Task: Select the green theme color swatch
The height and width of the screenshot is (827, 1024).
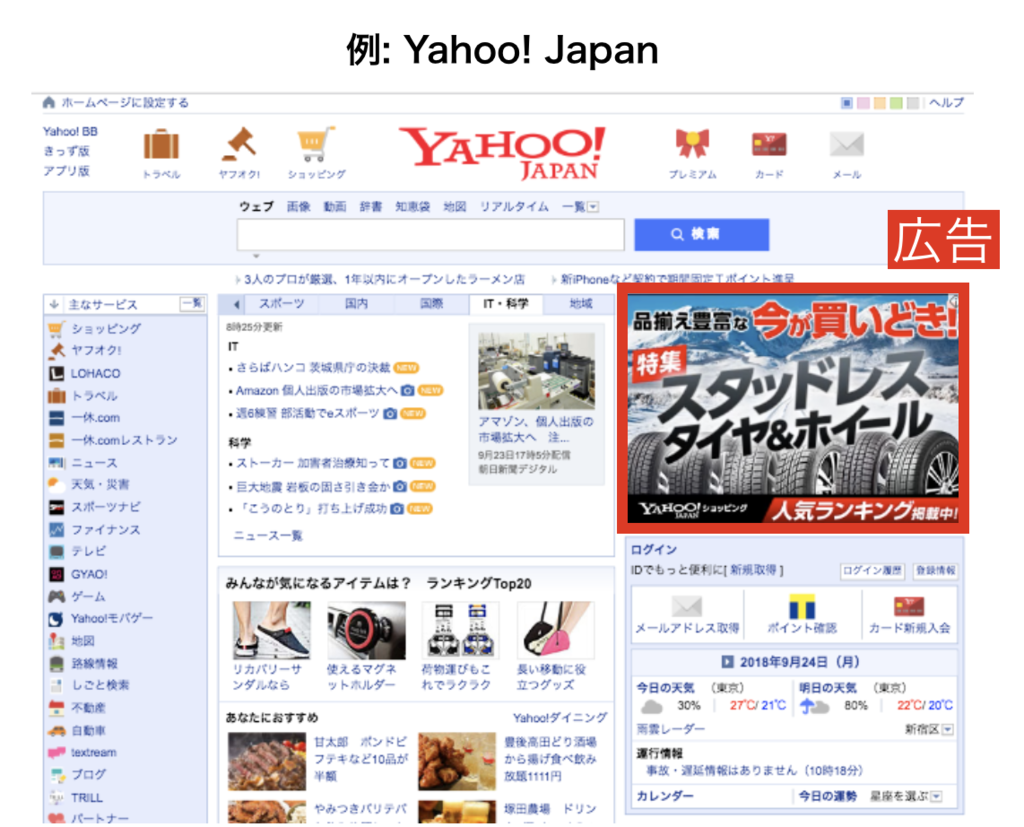Action: pyautogui.click(x=896, y=103)
